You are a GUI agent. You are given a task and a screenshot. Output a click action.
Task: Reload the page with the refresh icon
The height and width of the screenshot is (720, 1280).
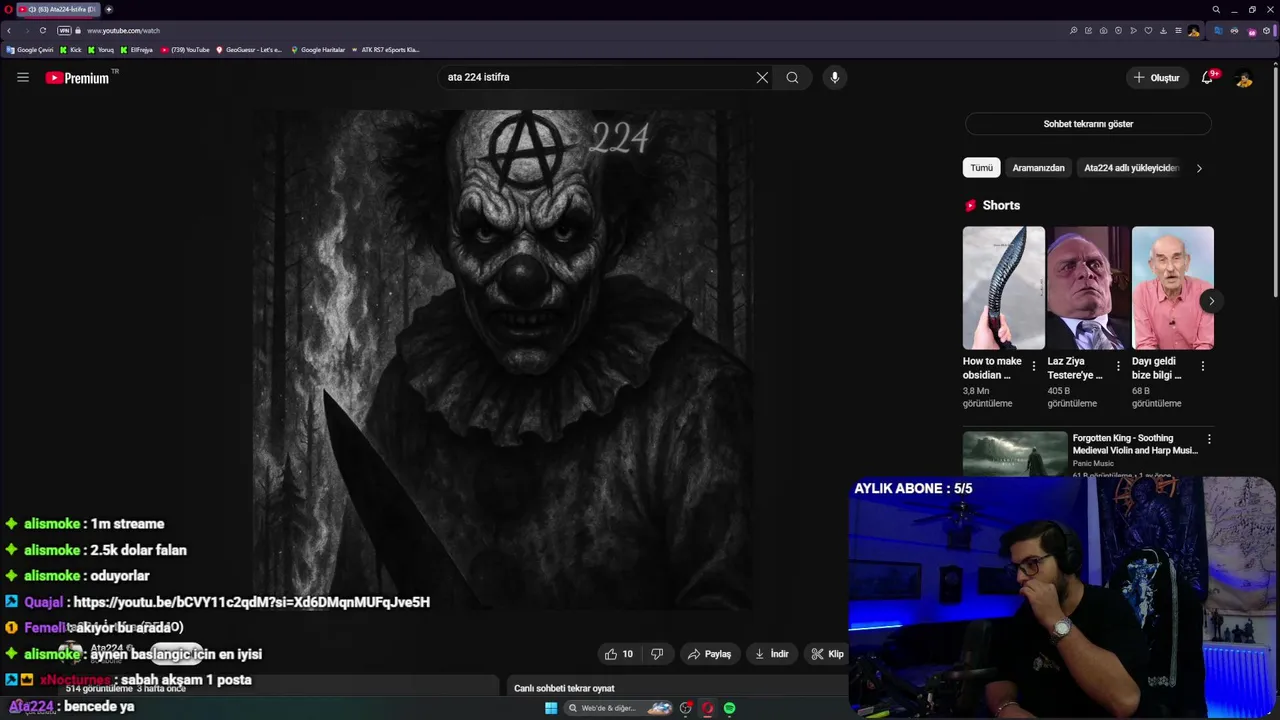tap(42, 31)
